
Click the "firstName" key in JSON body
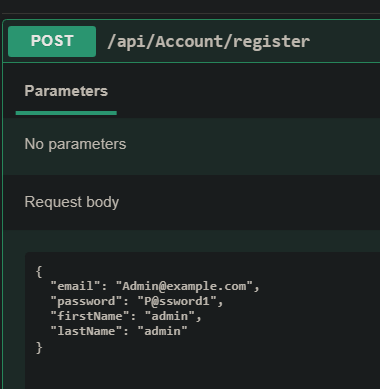click(90, 316)
